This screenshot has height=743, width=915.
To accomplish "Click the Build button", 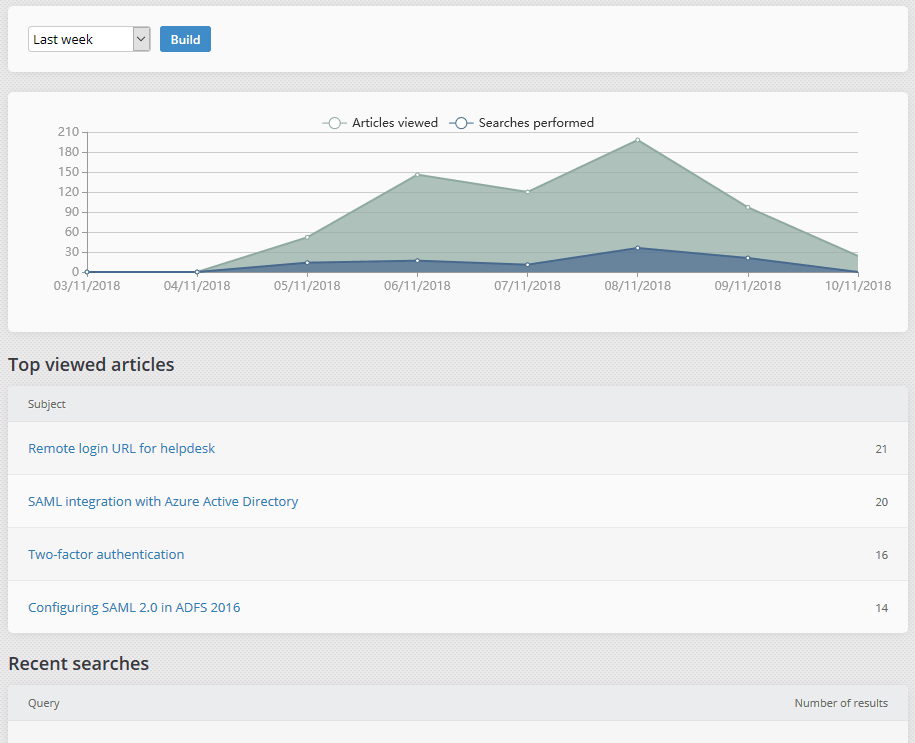I will coord(185,39).
